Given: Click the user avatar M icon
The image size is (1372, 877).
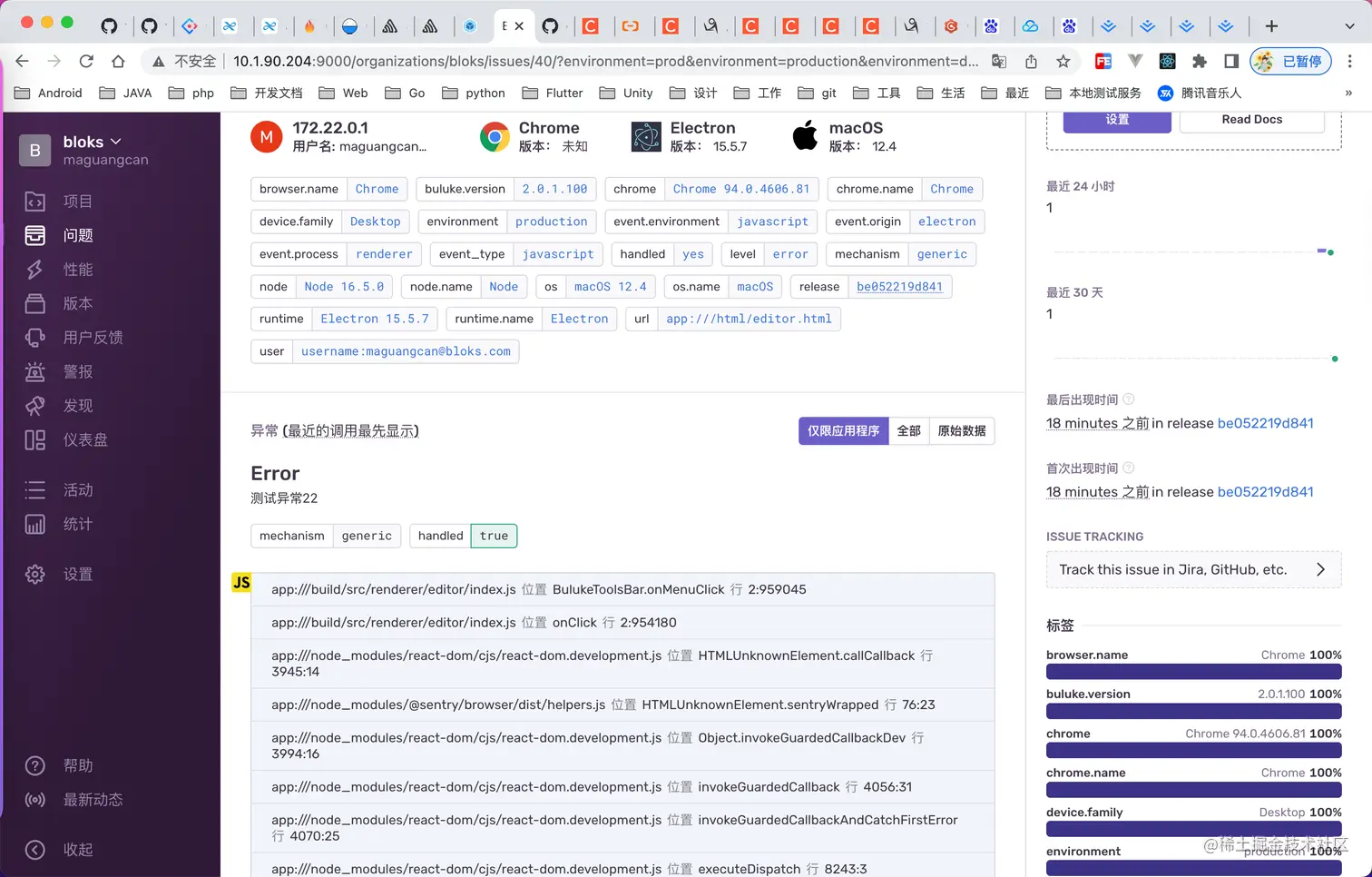Looking at the screenshot, I should pyautogui.click(x=266, y=137).
